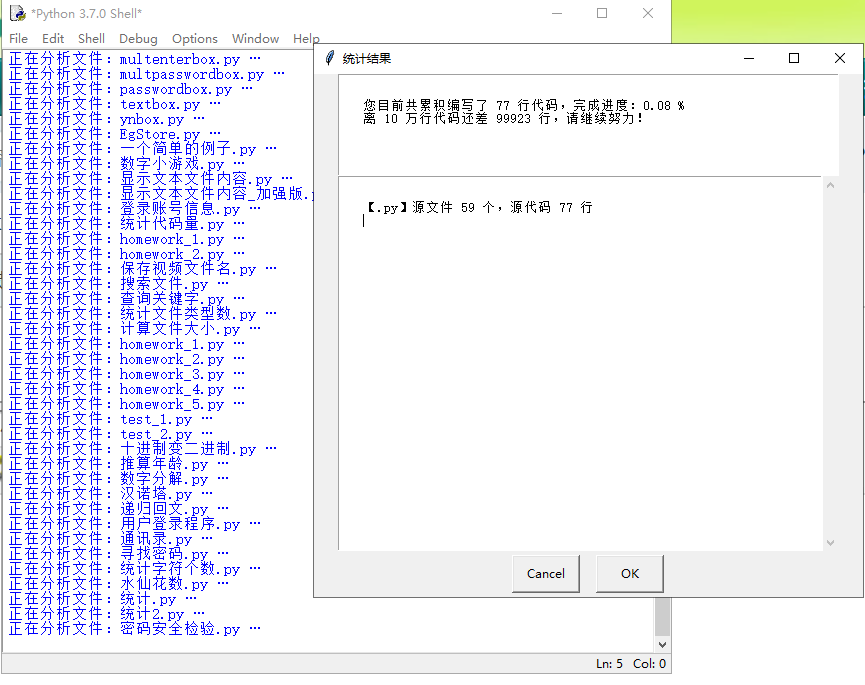This screenshot has width=865, height=685.
Task: Open the Shell menu
Action: [90, 38]
